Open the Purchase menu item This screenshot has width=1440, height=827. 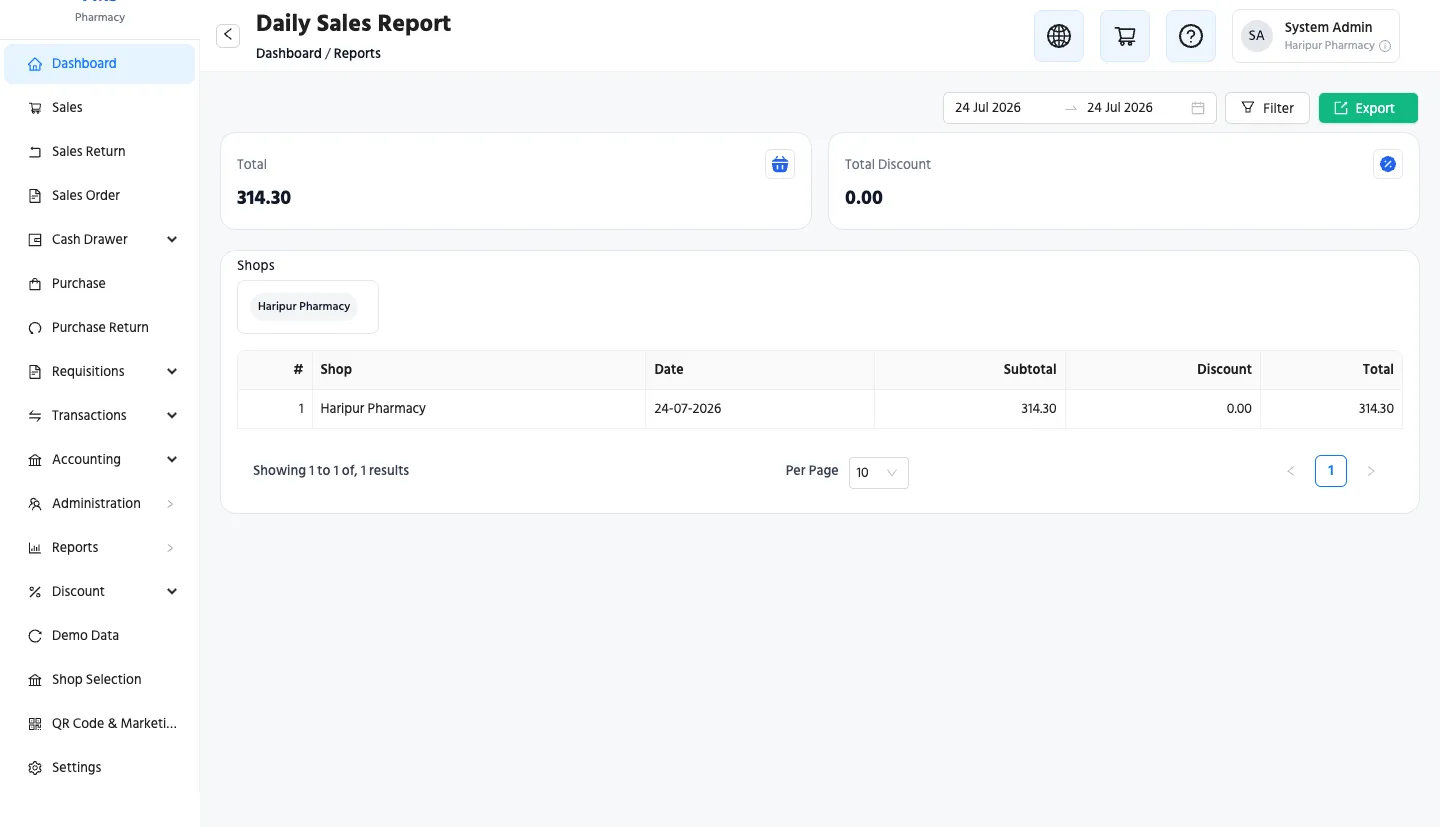point(99,284)
